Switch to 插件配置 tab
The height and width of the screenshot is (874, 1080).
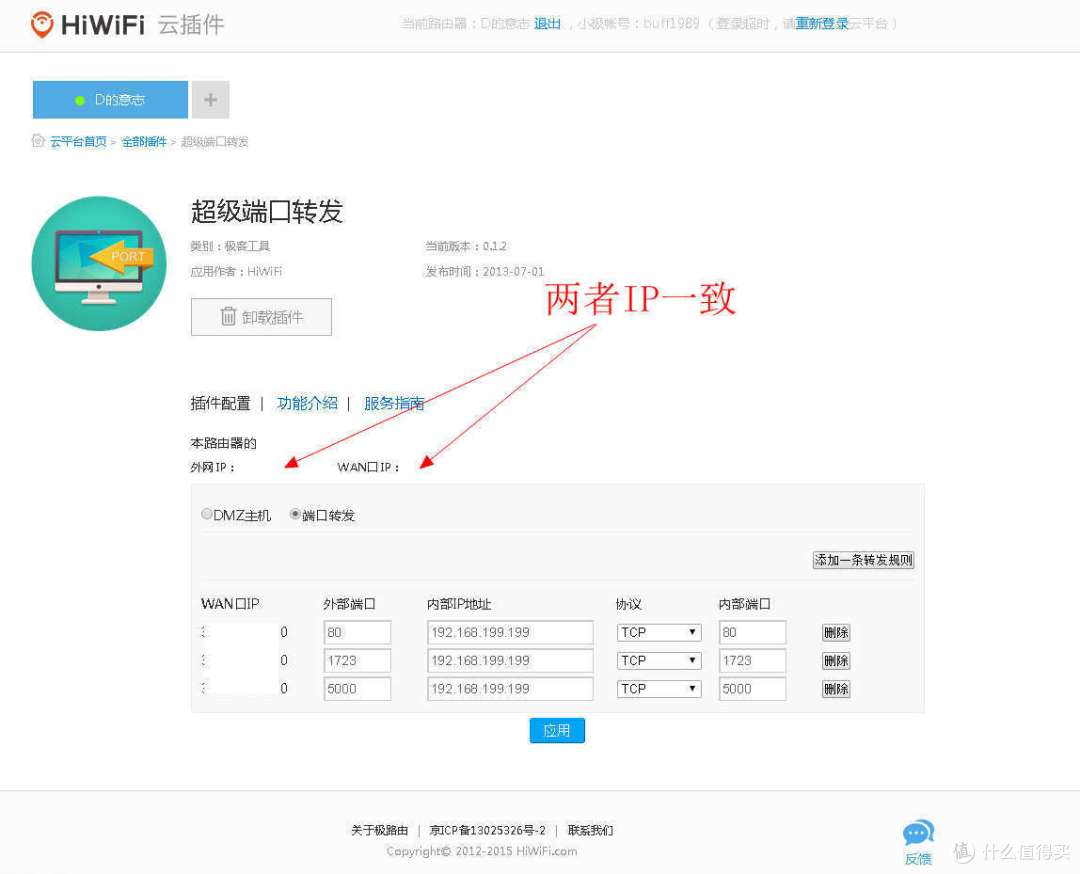220,404
